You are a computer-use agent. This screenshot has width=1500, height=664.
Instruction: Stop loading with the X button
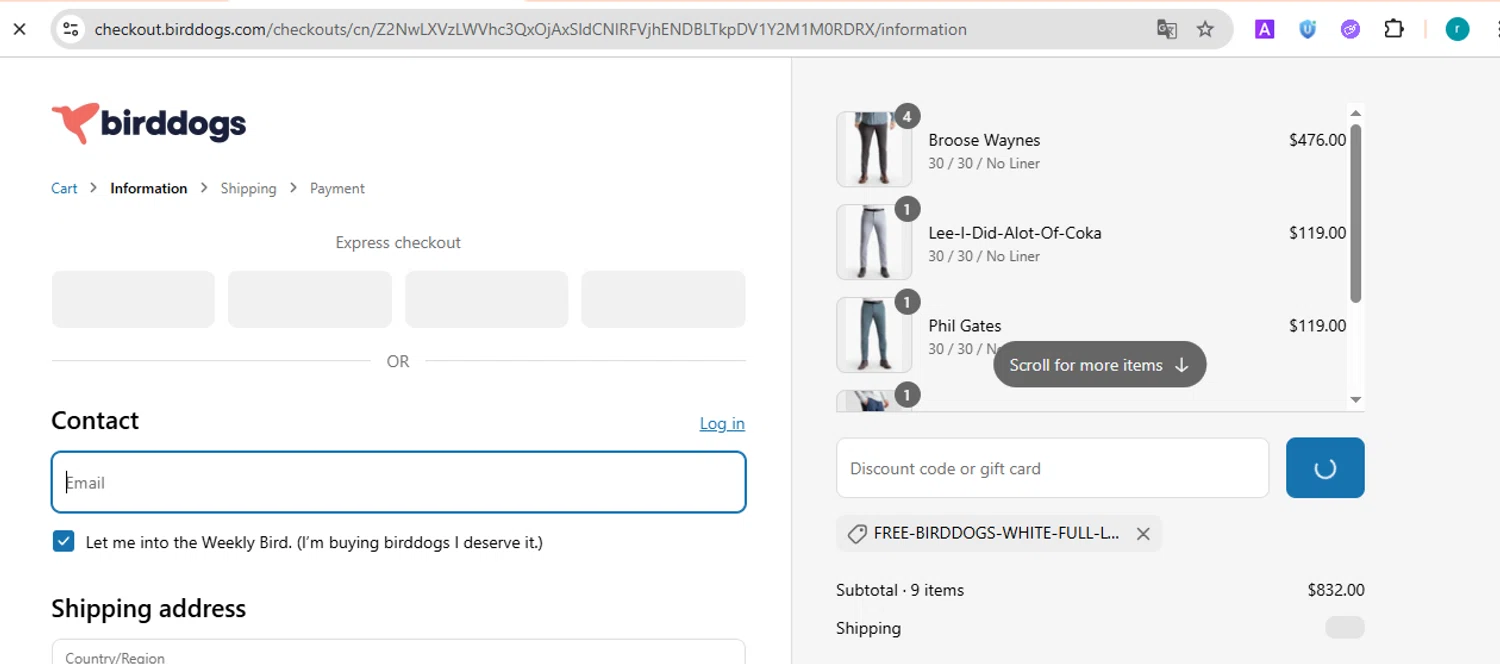coord(19,29)
